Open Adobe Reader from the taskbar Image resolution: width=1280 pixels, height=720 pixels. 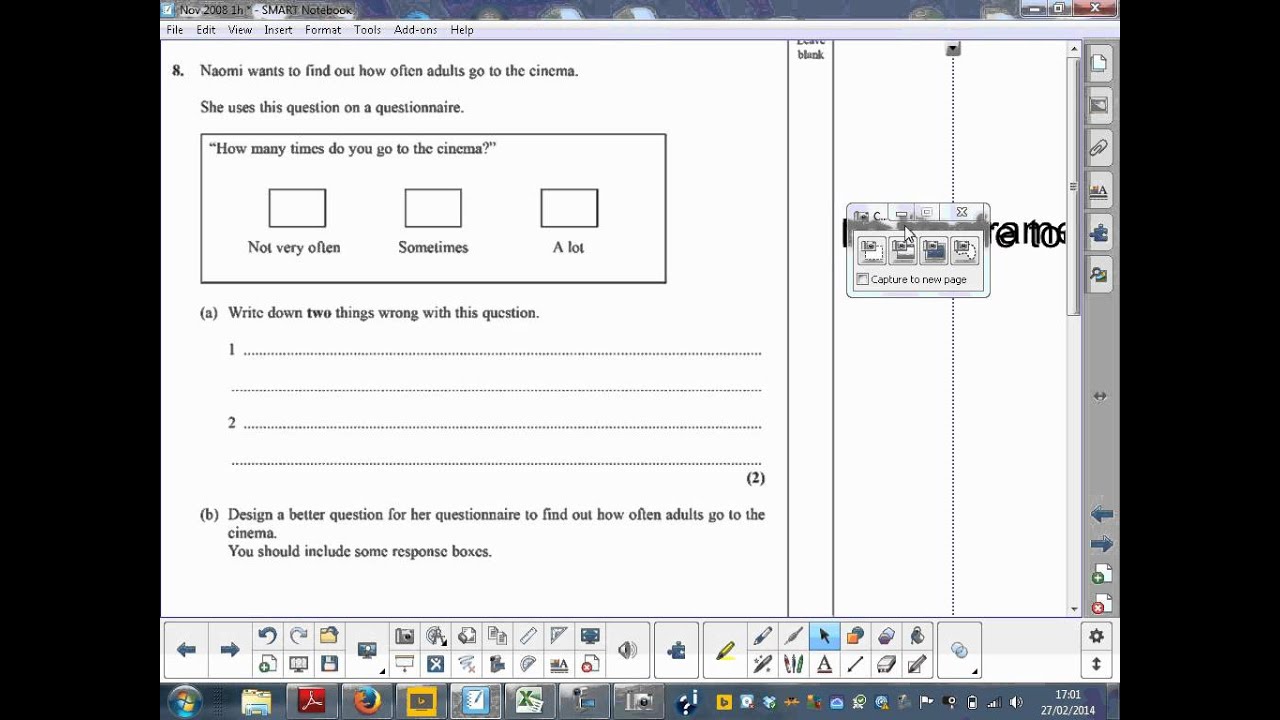[x=312, y=702]
